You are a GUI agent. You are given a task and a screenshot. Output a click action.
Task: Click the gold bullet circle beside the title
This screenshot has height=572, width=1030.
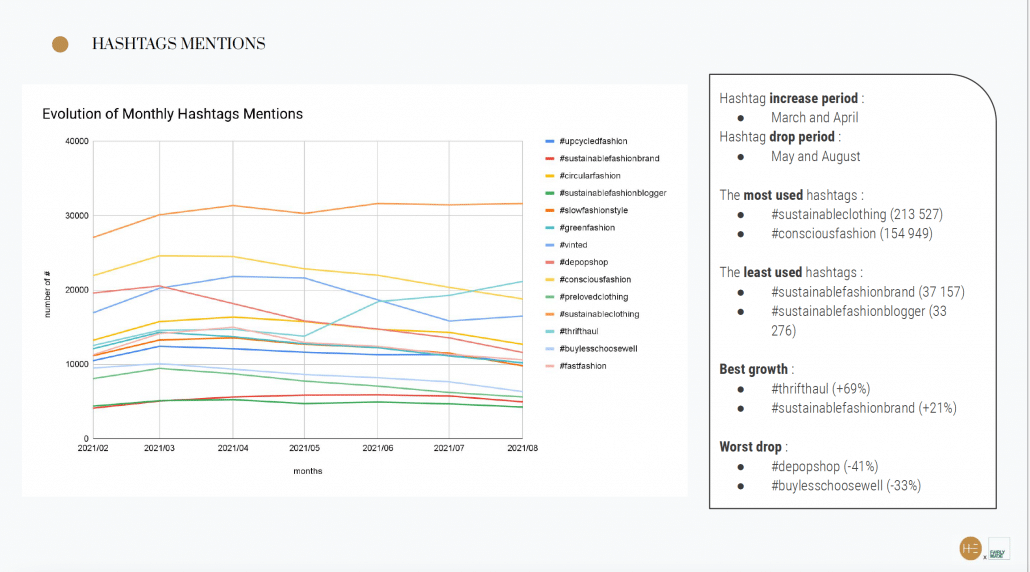(x=60, y=44)
